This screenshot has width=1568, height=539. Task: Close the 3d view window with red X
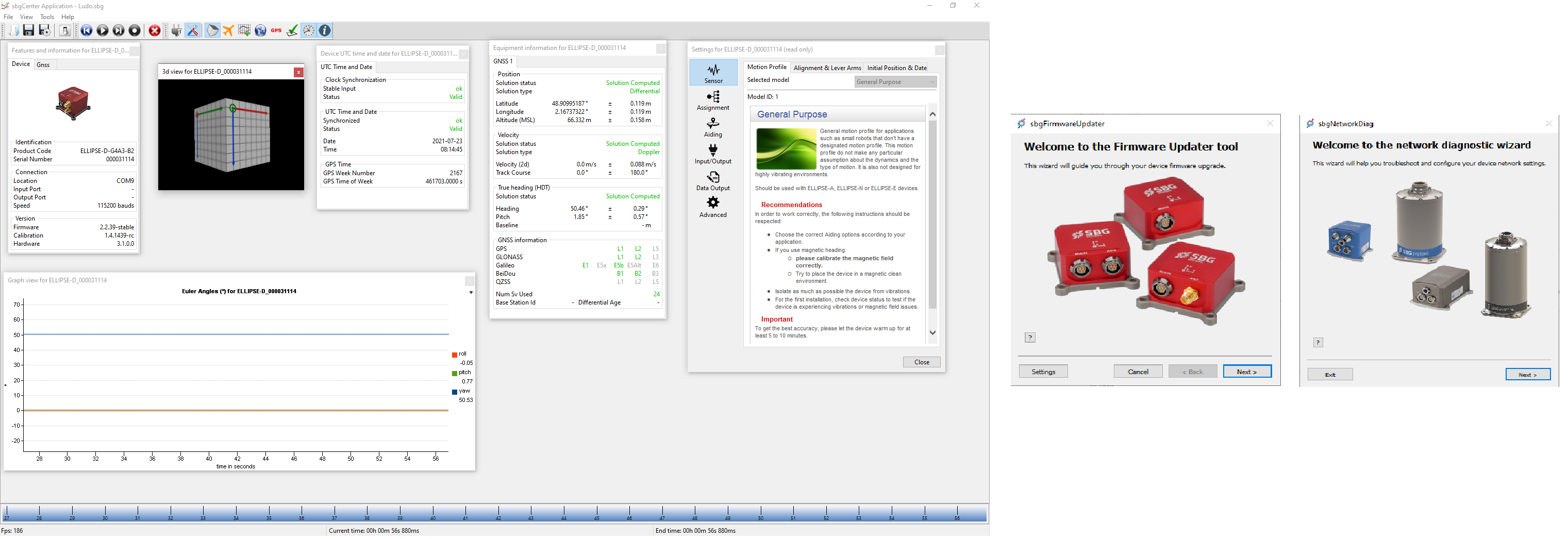[x=298, y=72]
